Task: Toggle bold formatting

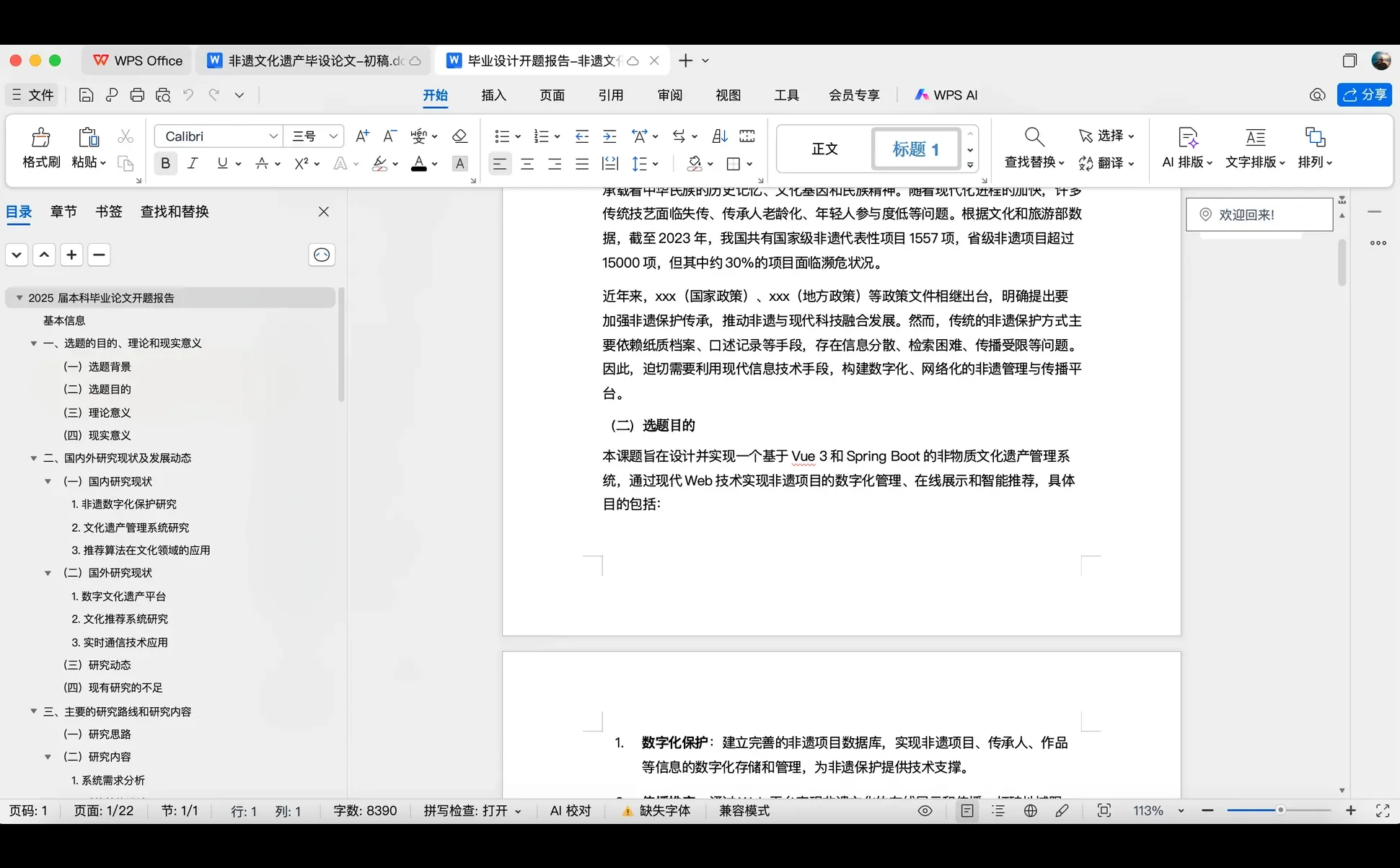Action: [x=165, y=163]
